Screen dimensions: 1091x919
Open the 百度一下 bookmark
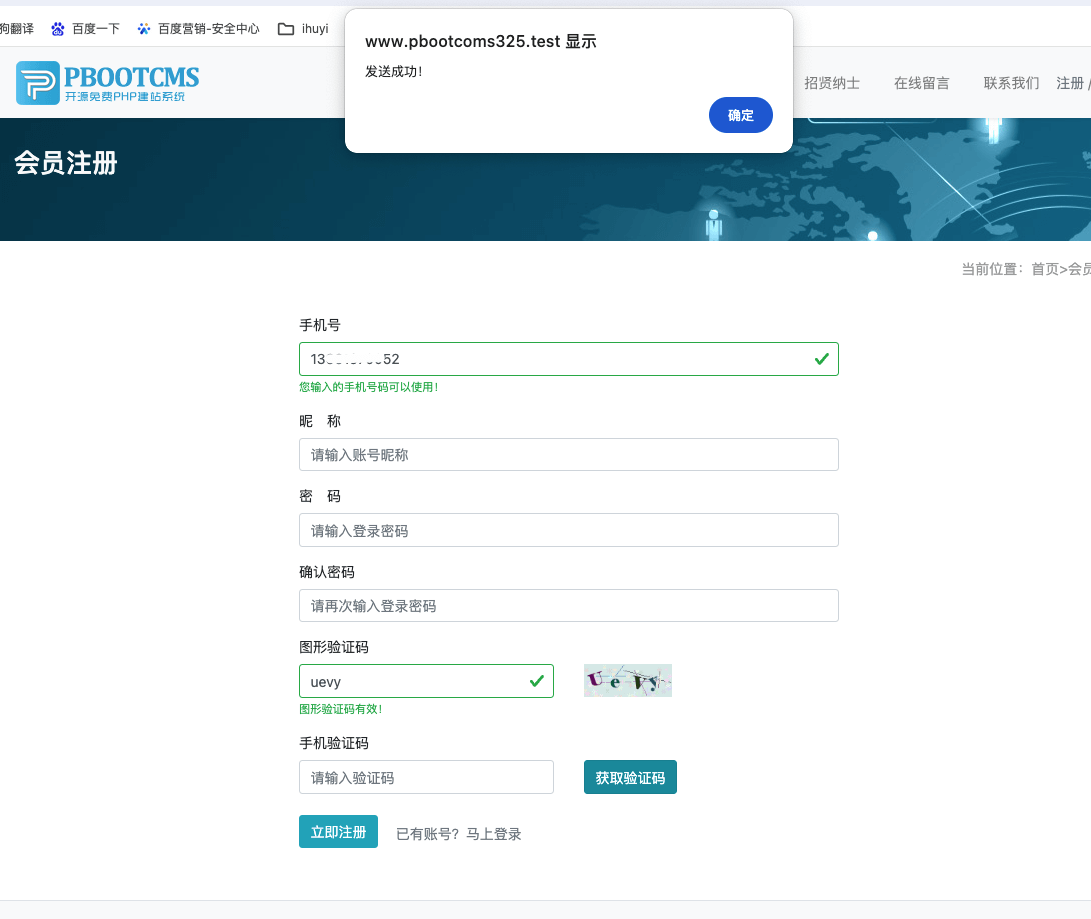[x=86, y=29]
